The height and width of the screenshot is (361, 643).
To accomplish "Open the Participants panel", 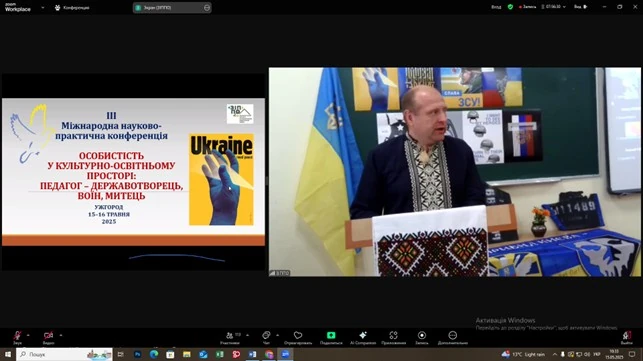I will pyautogui.click(x=230, y=337).
